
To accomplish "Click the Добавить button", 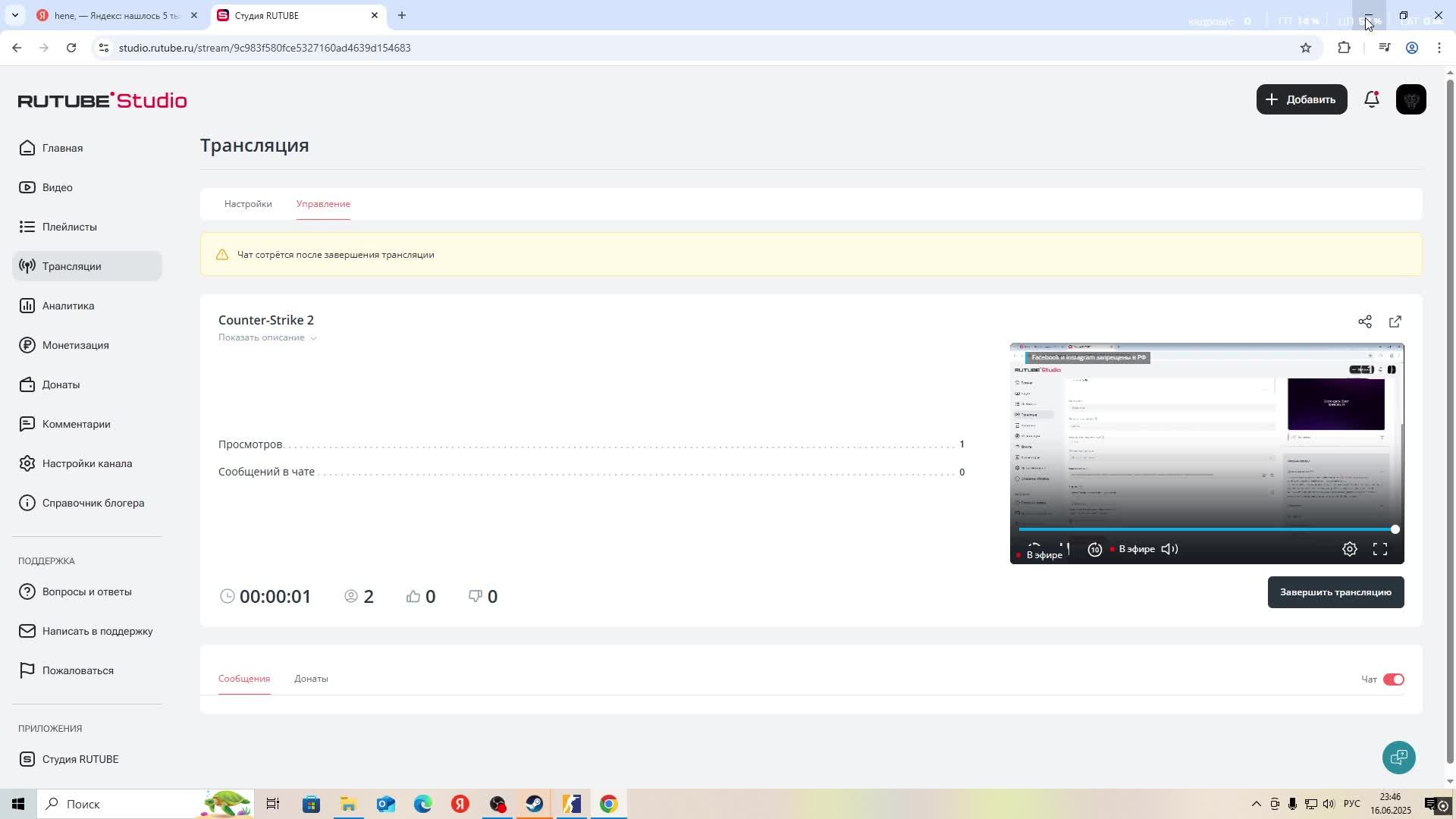I will point(1301,99).
